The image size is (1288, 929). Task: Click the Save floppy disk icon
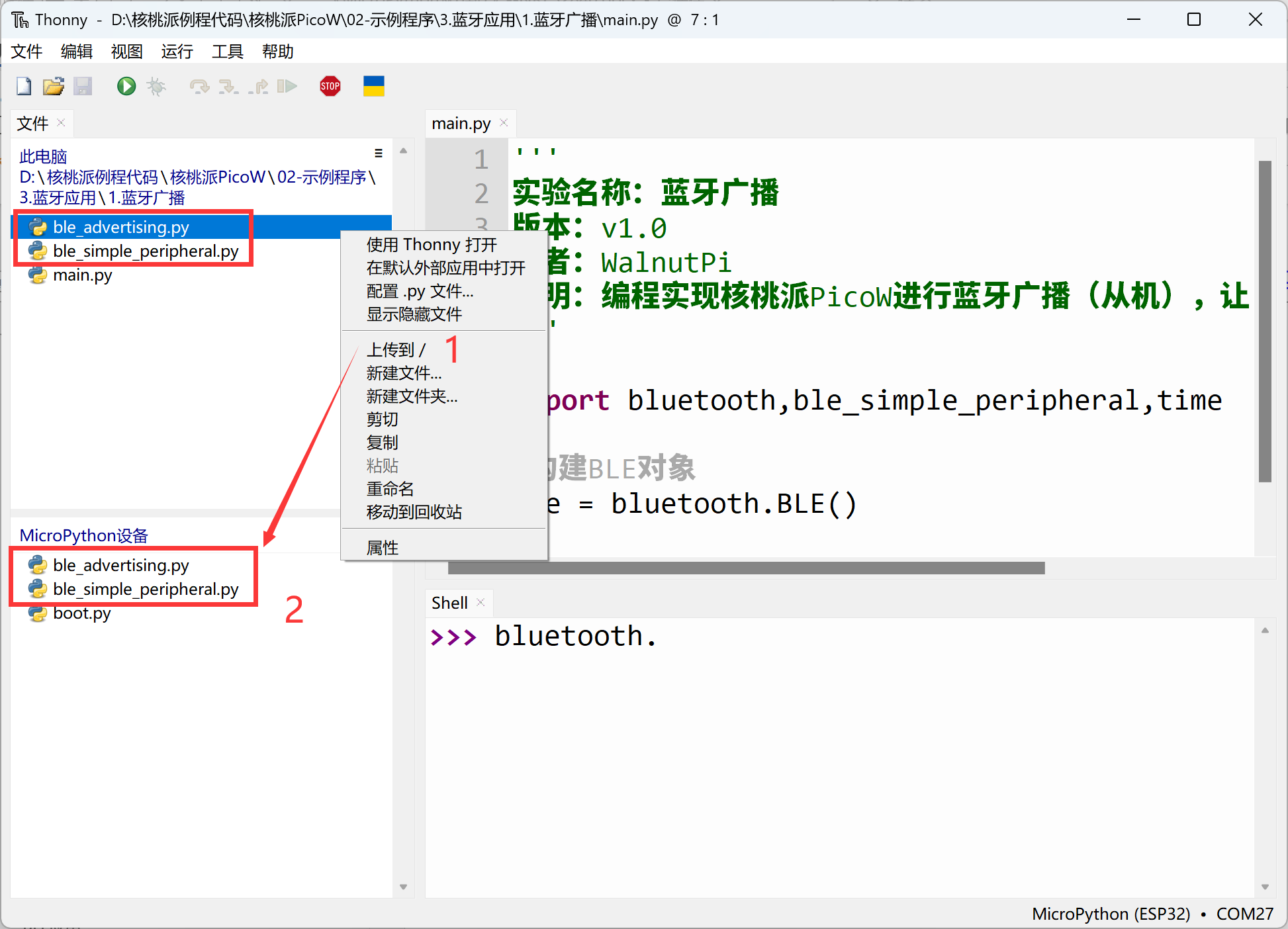coord(83,86)
